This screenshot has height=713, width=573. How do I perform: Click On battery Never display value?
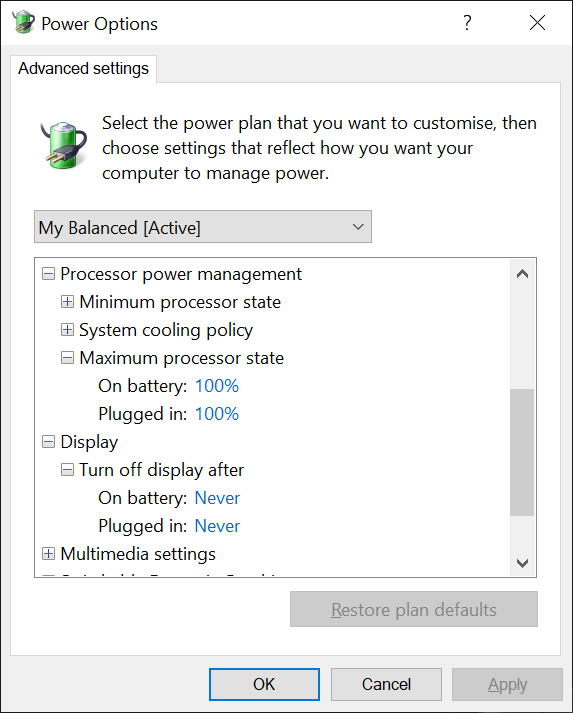(217, 498)
